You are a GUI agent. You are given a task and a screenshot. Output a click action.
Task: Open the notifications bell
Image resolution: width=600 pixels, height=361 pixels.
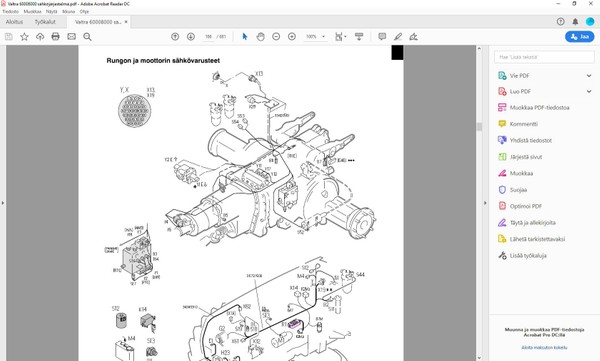(x=575, y=22)
